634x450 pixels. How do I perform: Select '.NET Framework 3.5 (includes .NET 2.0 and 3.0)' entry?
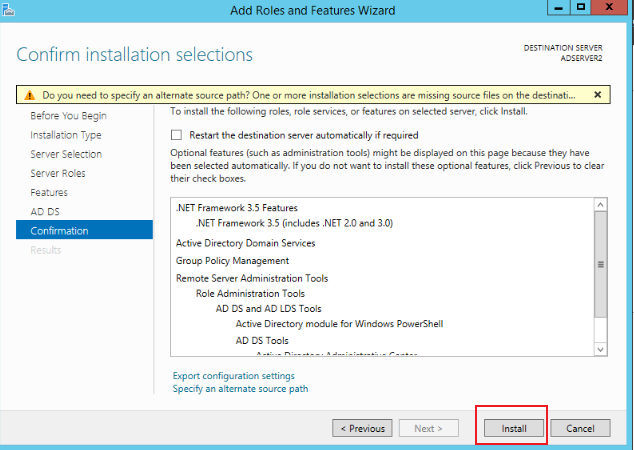294,223
